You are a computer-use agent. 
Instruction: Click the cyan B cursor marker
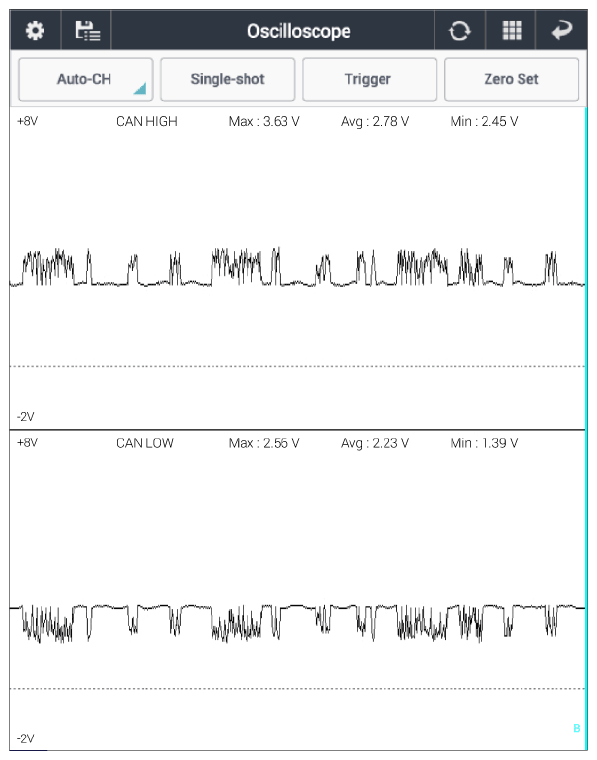pyautogui.click(x=577, y=728)
